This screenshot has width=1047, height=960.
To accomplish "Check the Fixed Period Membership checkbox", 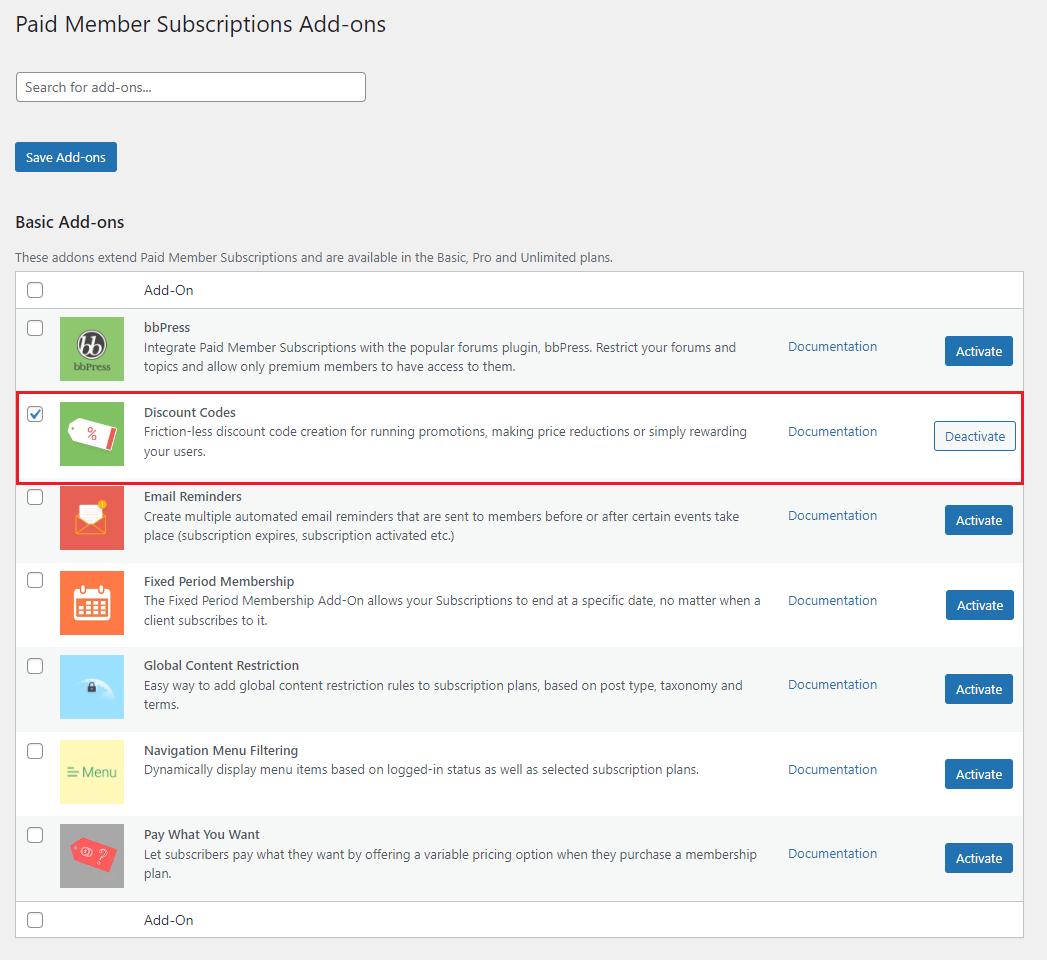I will (x=35, y=580).
